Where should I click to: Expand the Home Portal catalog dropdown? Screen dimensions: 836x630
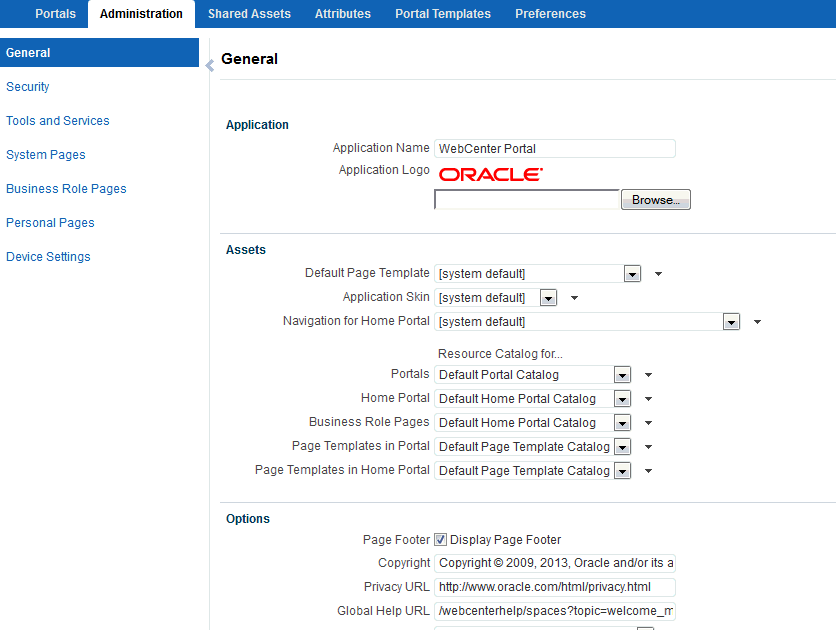[622, 399]
